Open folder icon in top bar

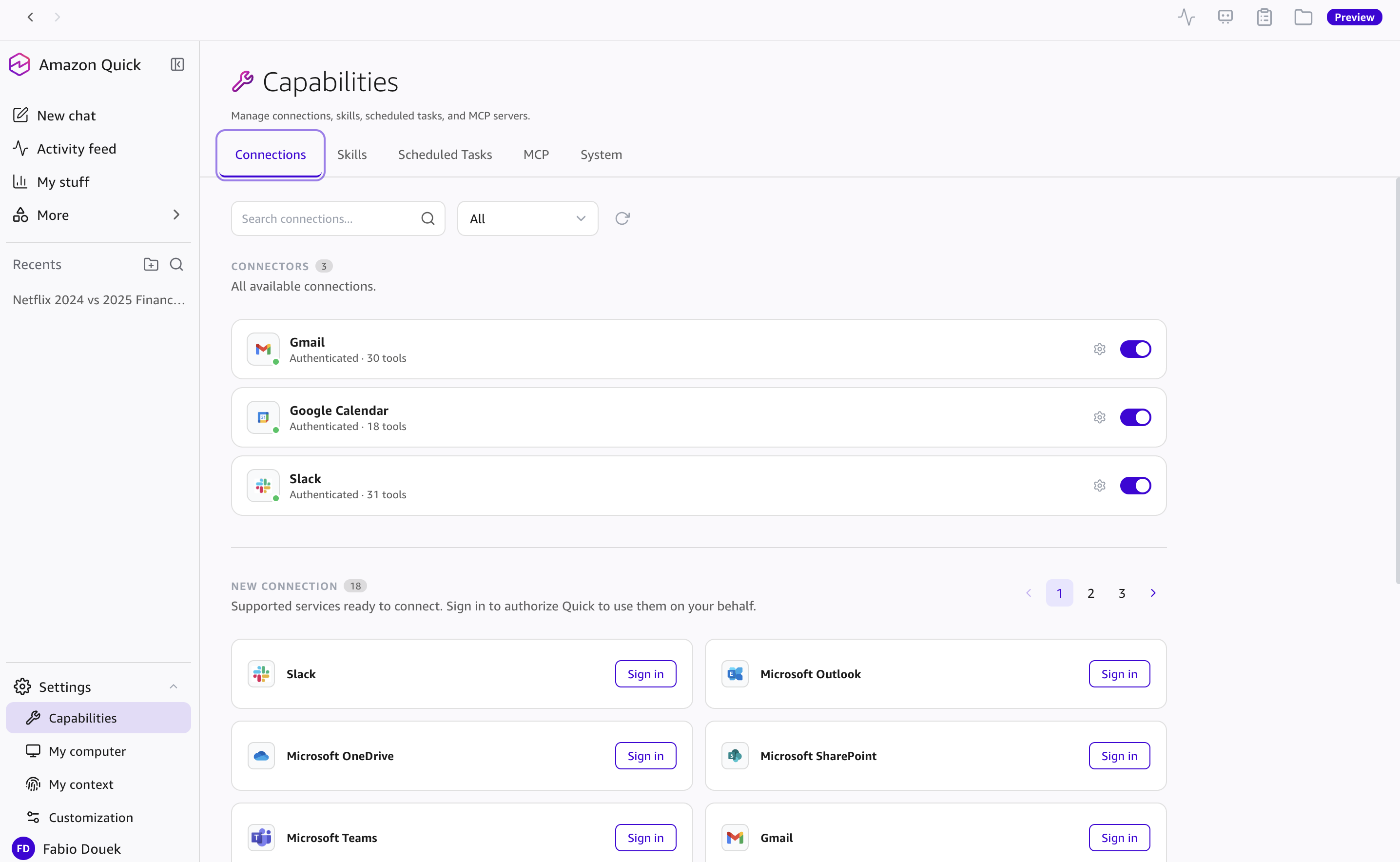(1303, 17)
